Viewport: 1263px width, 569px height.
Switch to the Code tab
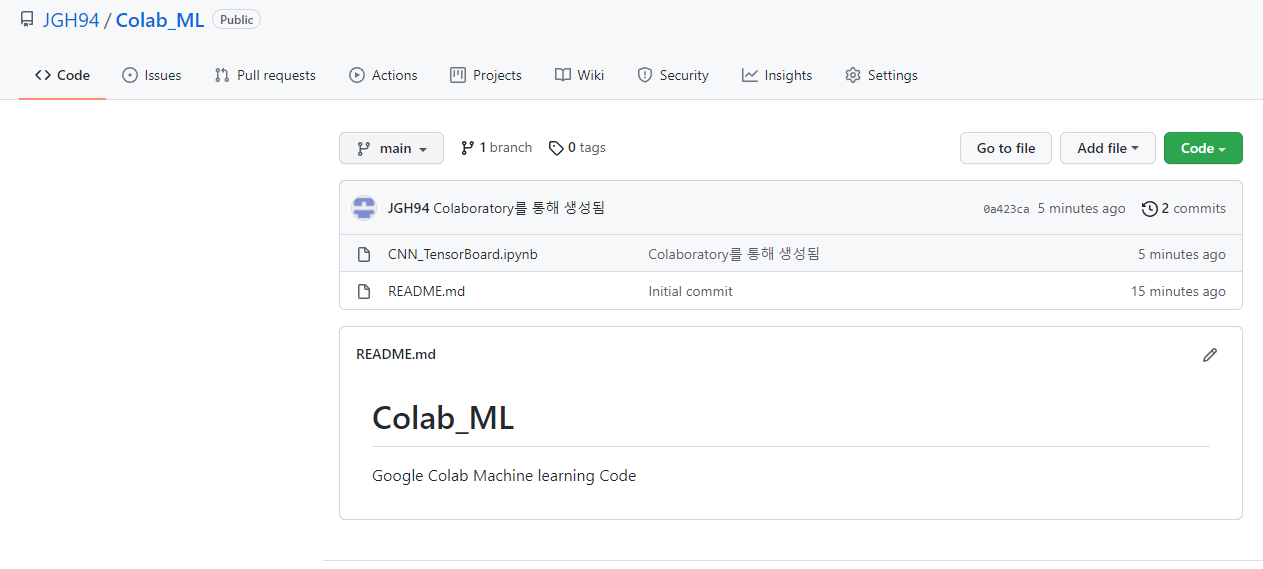tap(62, 75)
